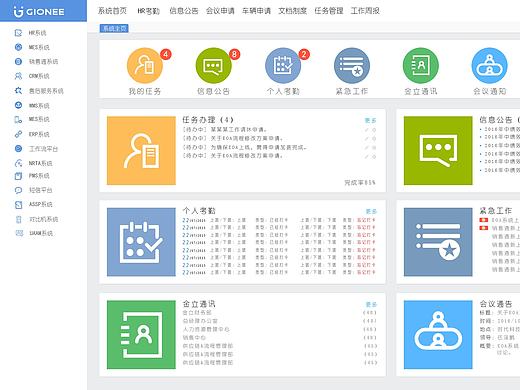Viewport: 520px width, 390px height.
Task: Click the 金立通讯 card heading
Action: coord(199,304)
